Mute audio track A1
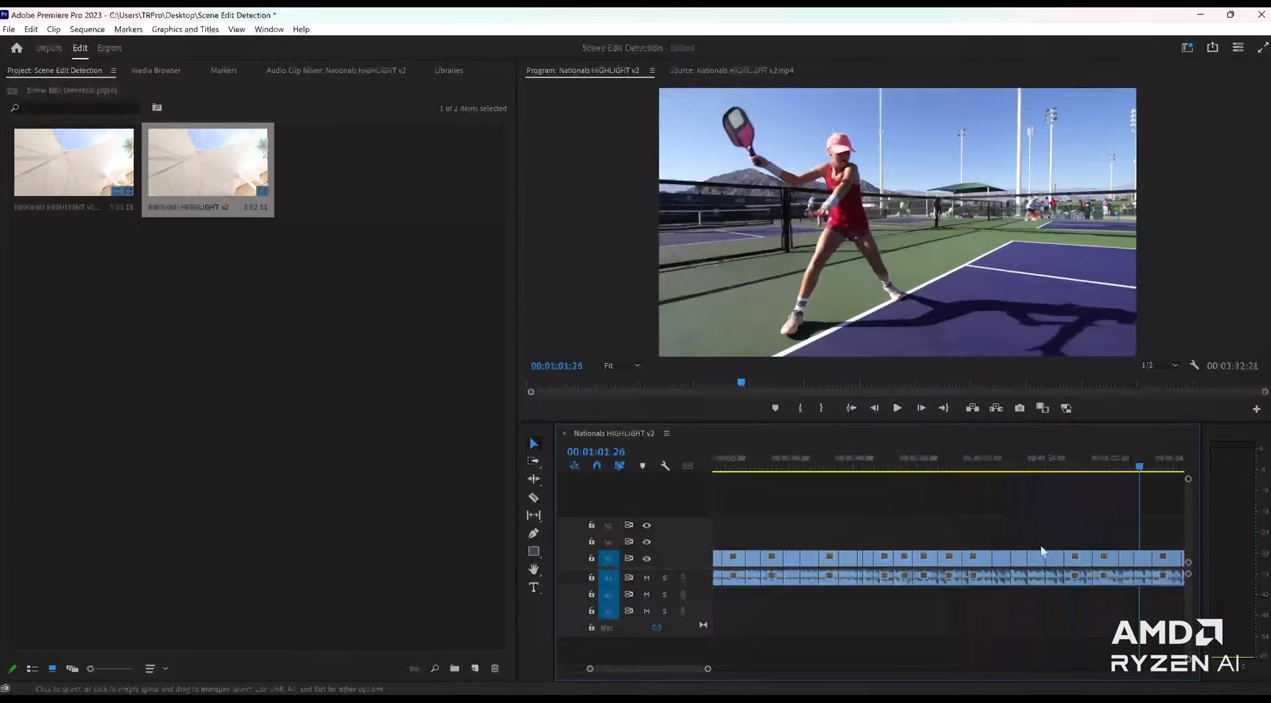Image resolution: width=1271 pixels, height=703 pixels. (x=646, y=578)
